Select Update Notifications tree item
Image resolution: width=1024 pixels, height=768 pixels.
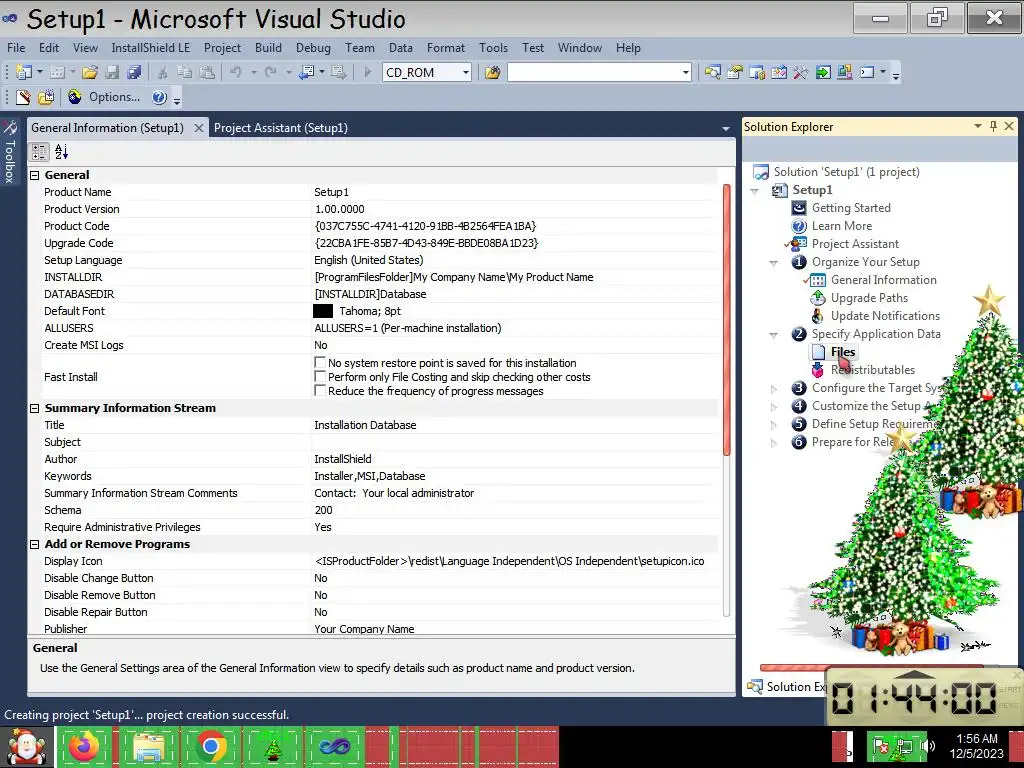point(885,316)
